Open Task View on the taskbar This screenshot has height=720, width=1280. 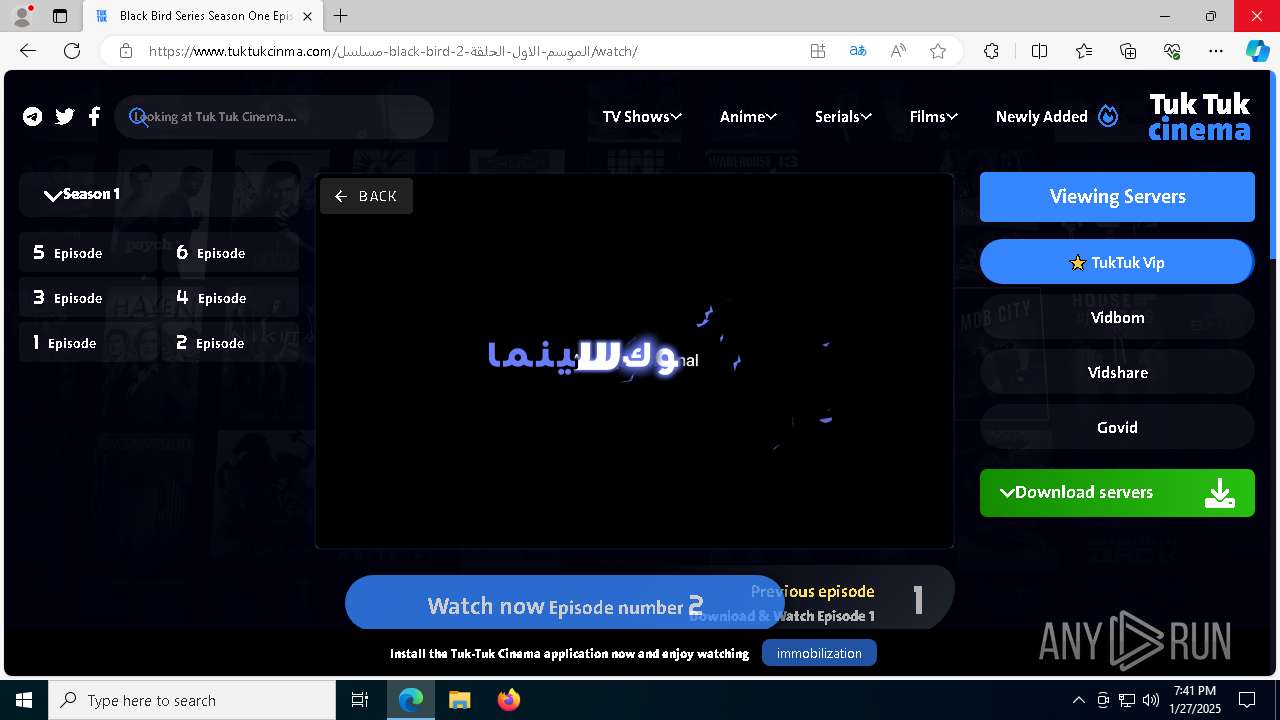click(360, 700)
